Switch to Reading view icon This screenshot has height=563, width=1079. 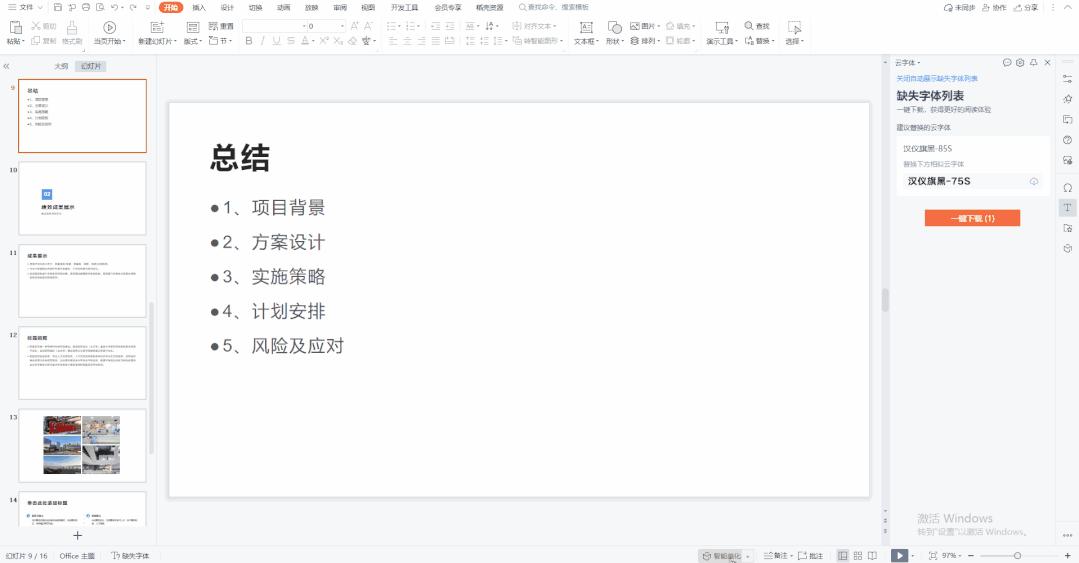pos(872,555)
